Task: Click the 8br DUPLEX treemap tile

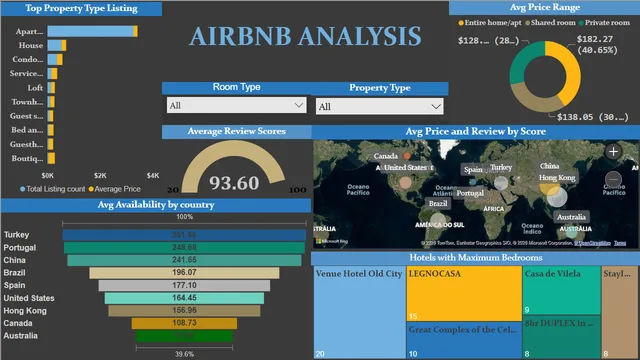Action: click(x=562, y=337)
